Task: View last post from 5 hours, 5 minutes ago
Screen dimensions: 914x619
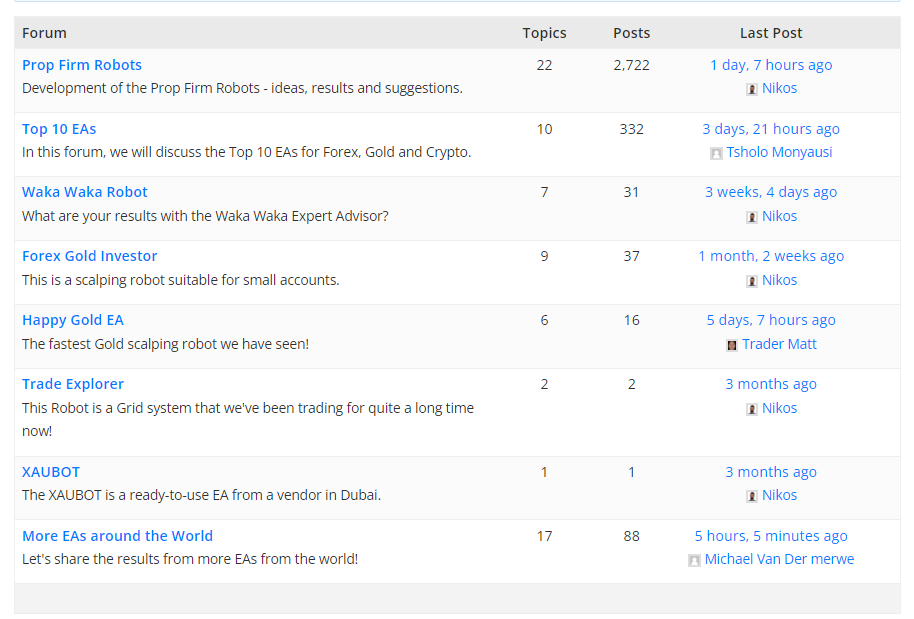Action: (x=771, y=536)
